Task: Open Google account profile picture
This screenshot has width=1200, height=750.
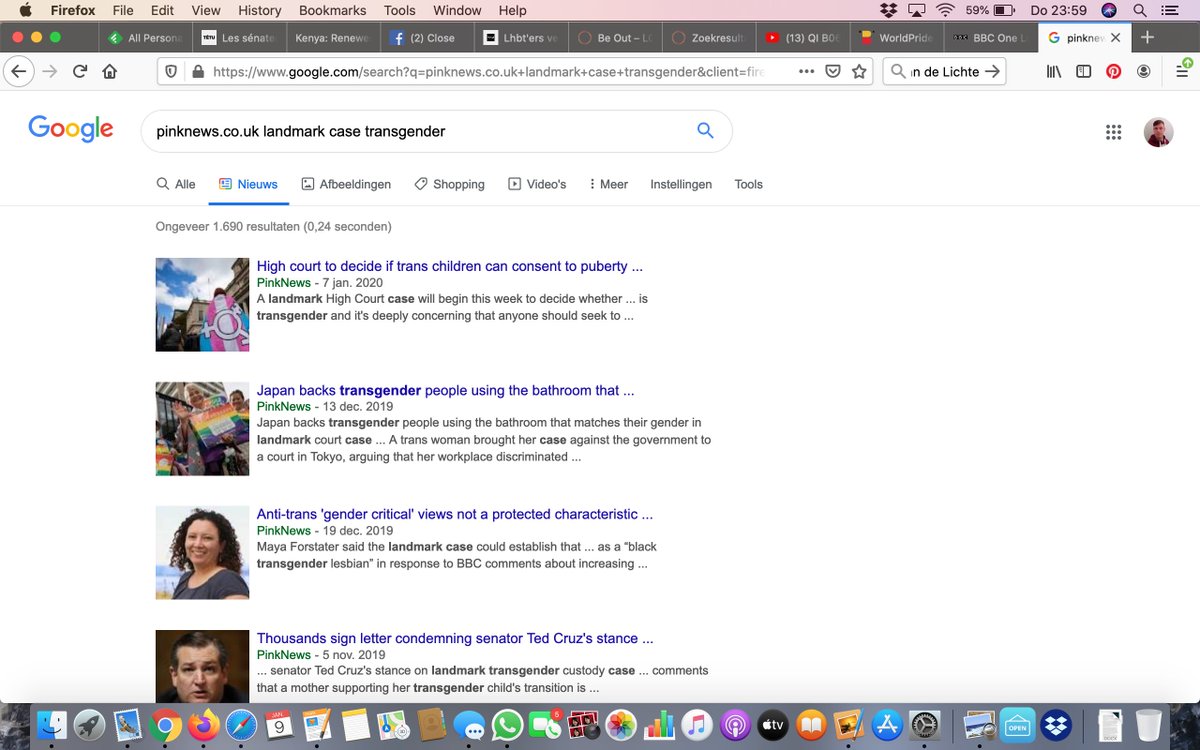Action: 1159,132
